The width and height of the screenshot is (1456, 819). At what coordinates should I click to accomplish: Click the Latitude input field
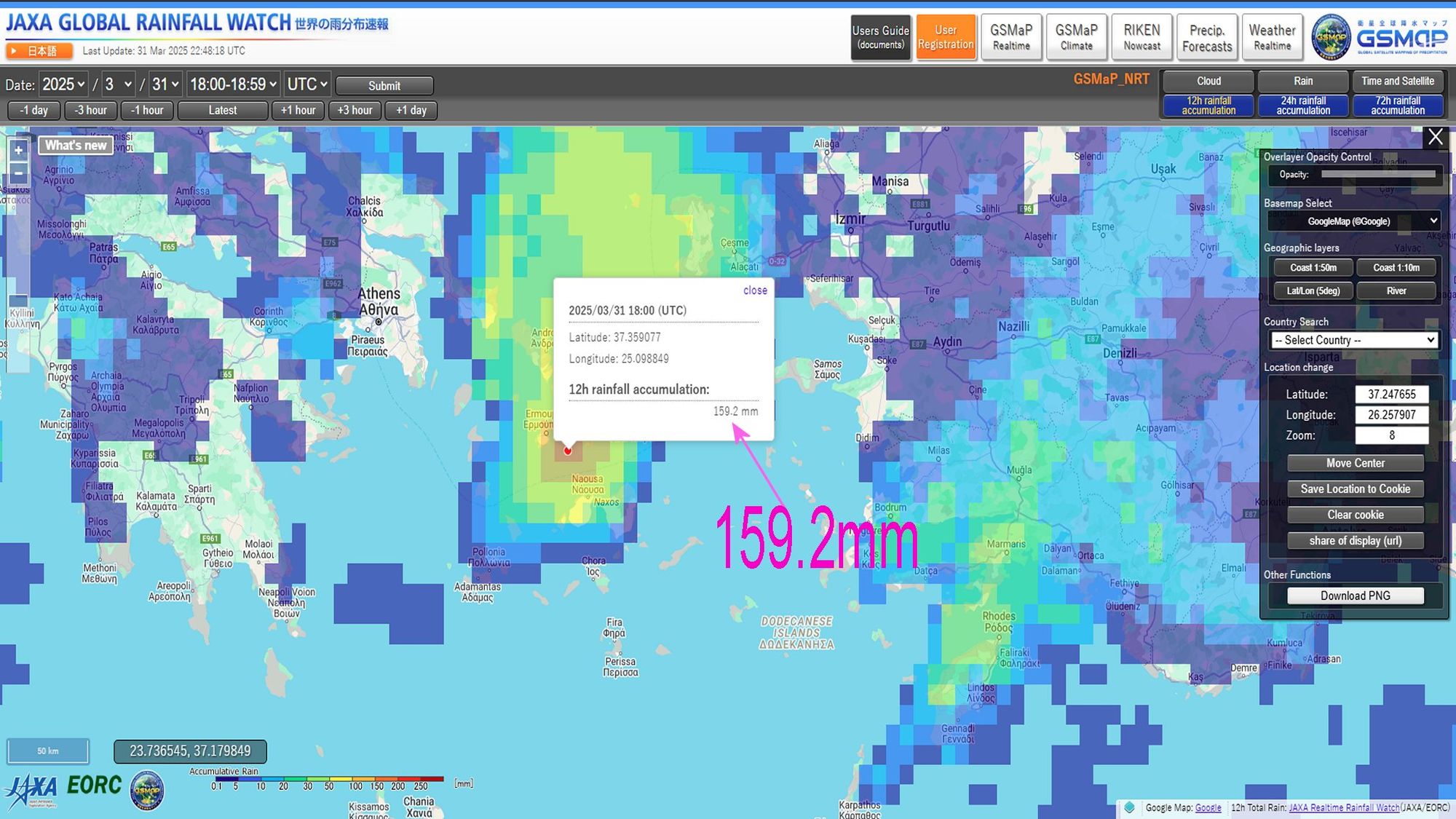pyautogui.click(x=1391, y=395)
